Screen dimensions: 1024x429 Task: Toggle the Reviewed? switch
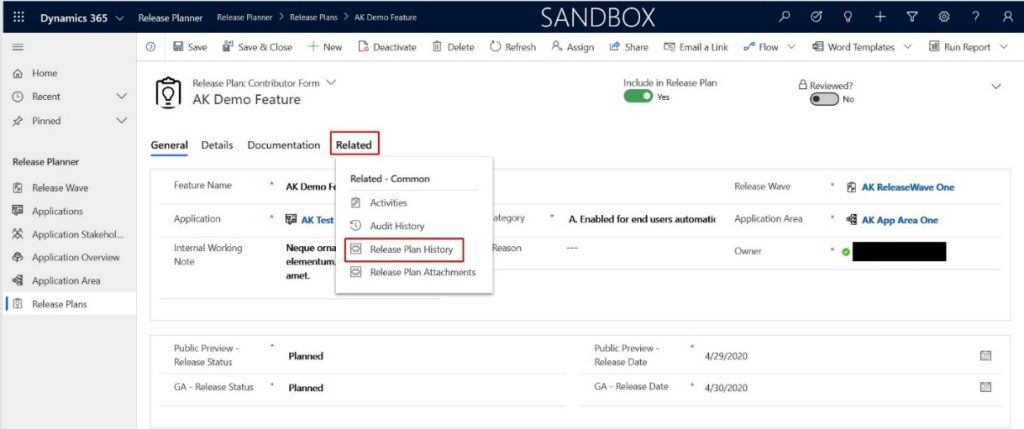824,99
